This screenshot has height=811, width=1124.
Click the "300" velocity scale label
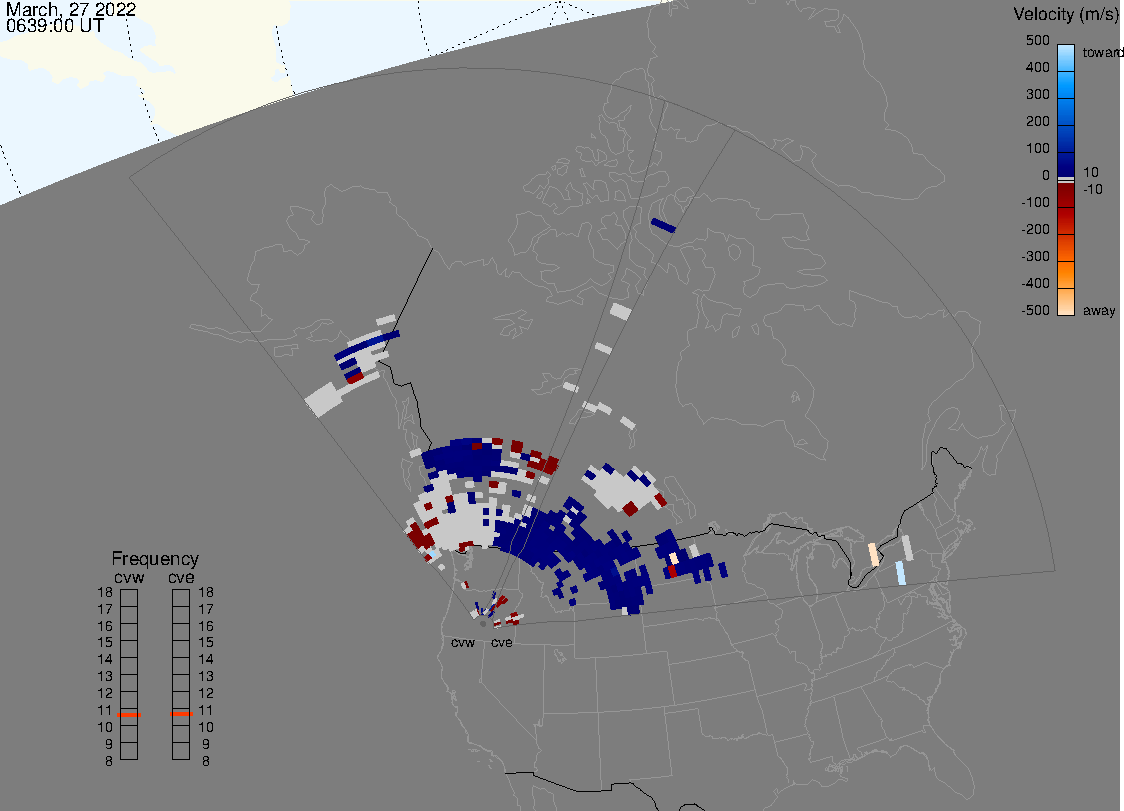tap(1037, 95)
